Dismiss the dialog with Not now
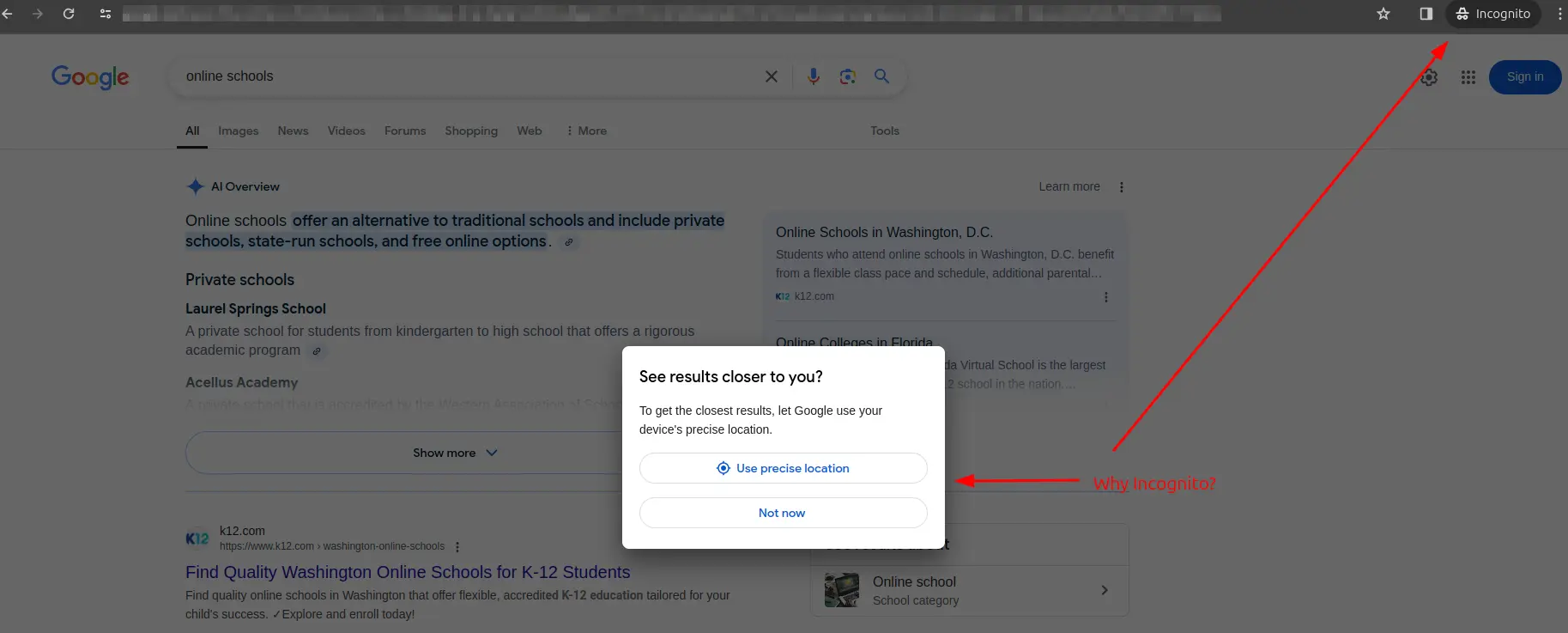This screenshot has height=633, width=1568. click(x=783, y=513)
